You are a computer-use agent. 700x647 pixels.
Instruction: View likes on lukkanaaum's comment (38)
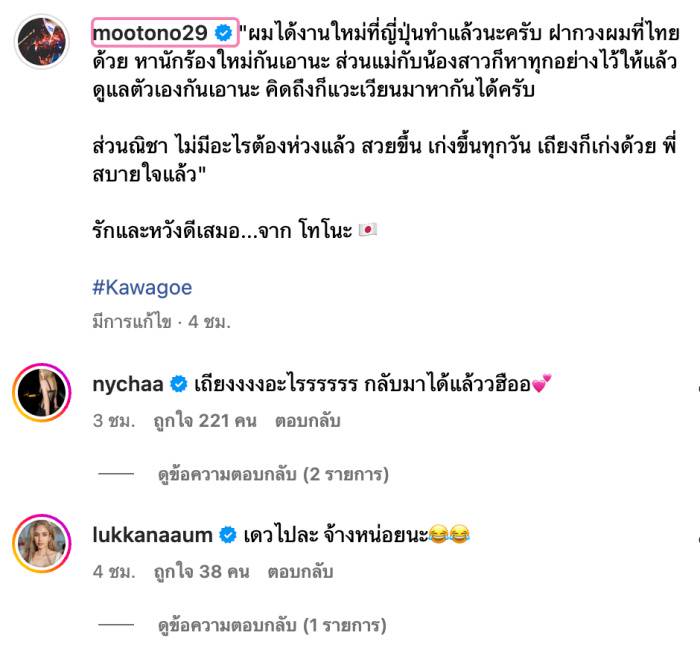pos(201,572)
